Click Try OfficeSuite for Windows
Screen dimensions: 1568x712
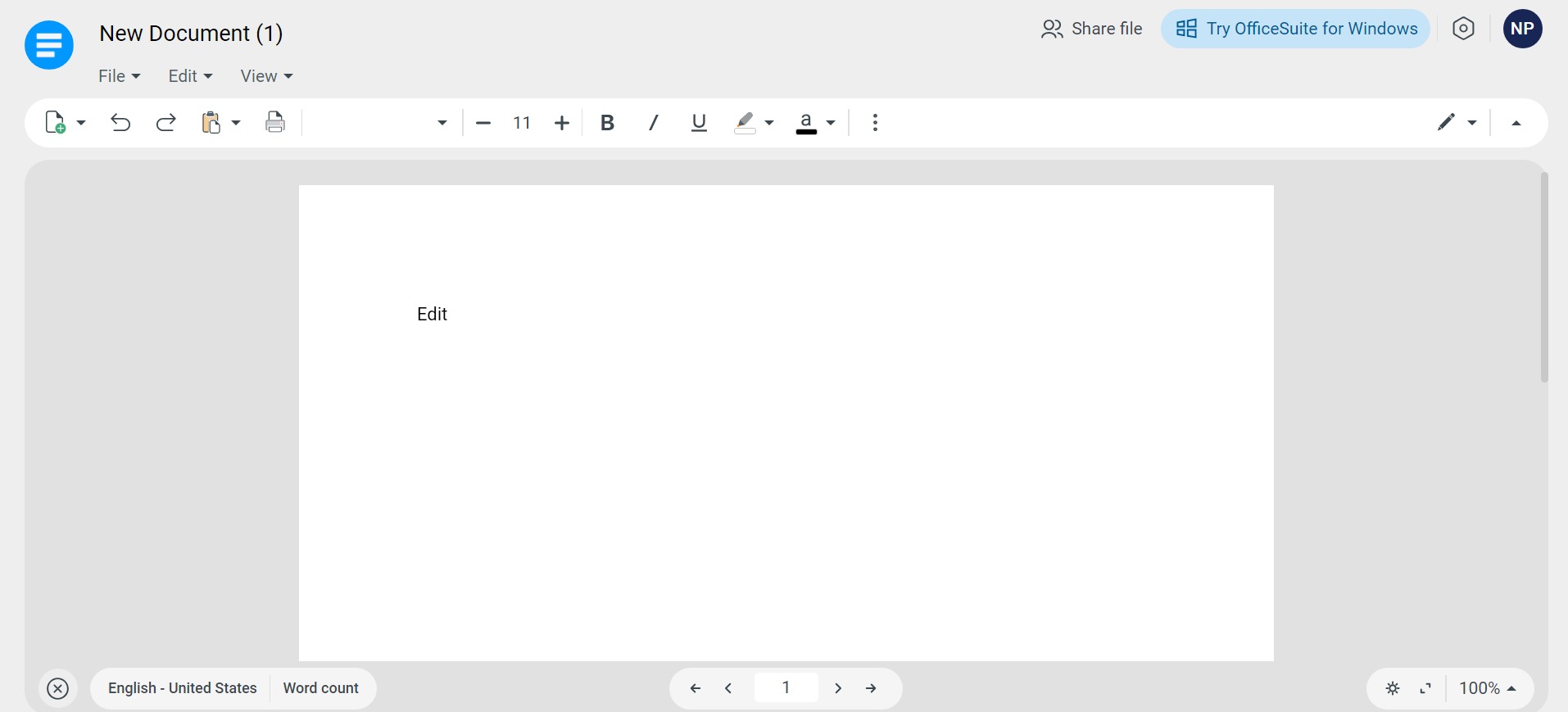click(1295, 29)
